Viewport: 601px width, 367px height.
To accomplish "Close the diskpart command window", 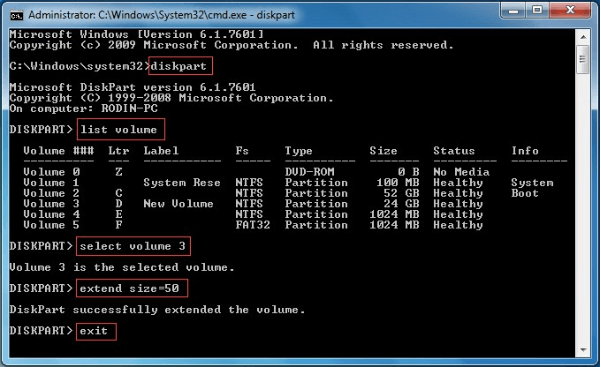I will tap(570, 10).
